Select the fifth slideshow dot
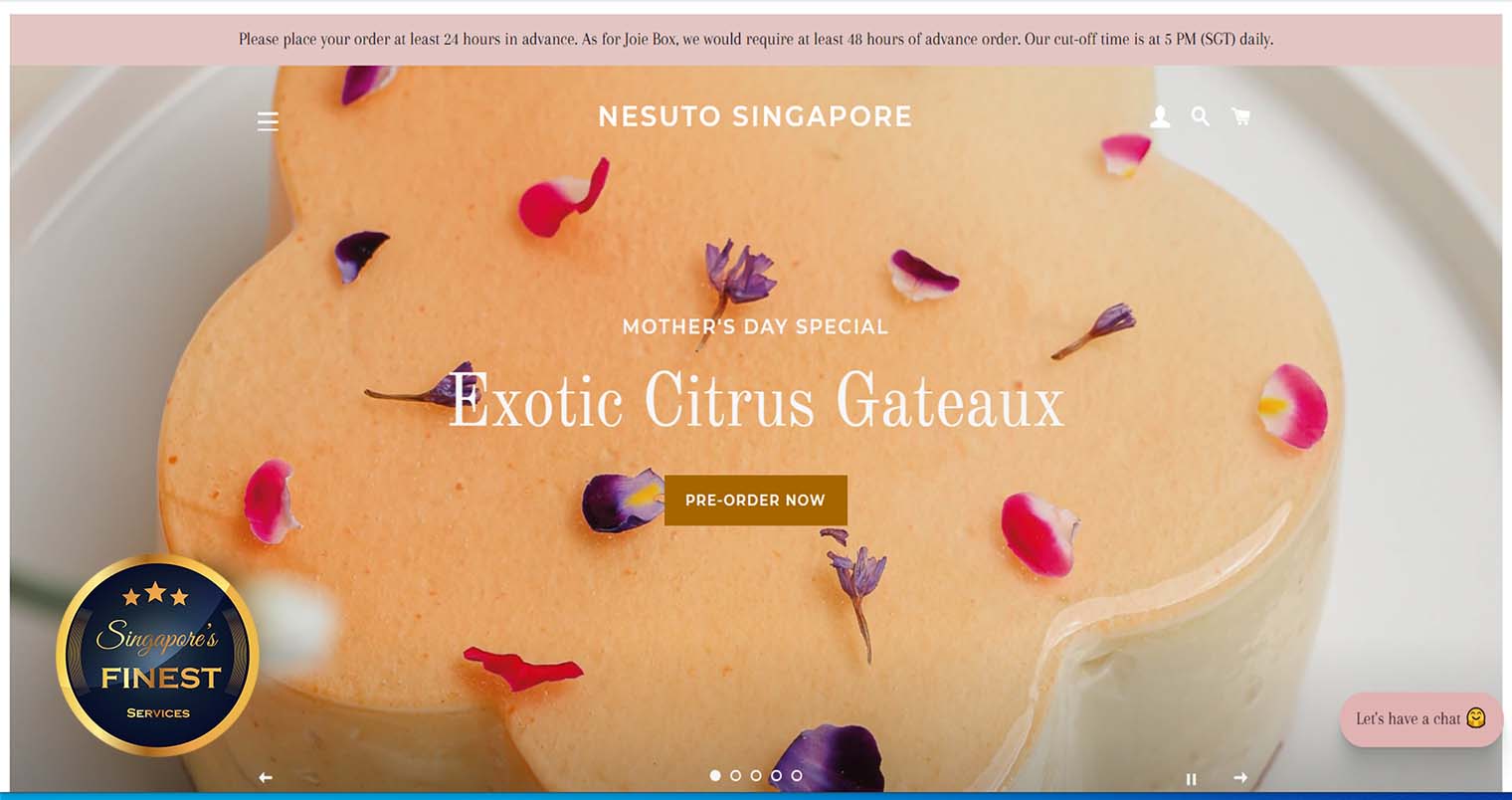 [x=797, y=775]
